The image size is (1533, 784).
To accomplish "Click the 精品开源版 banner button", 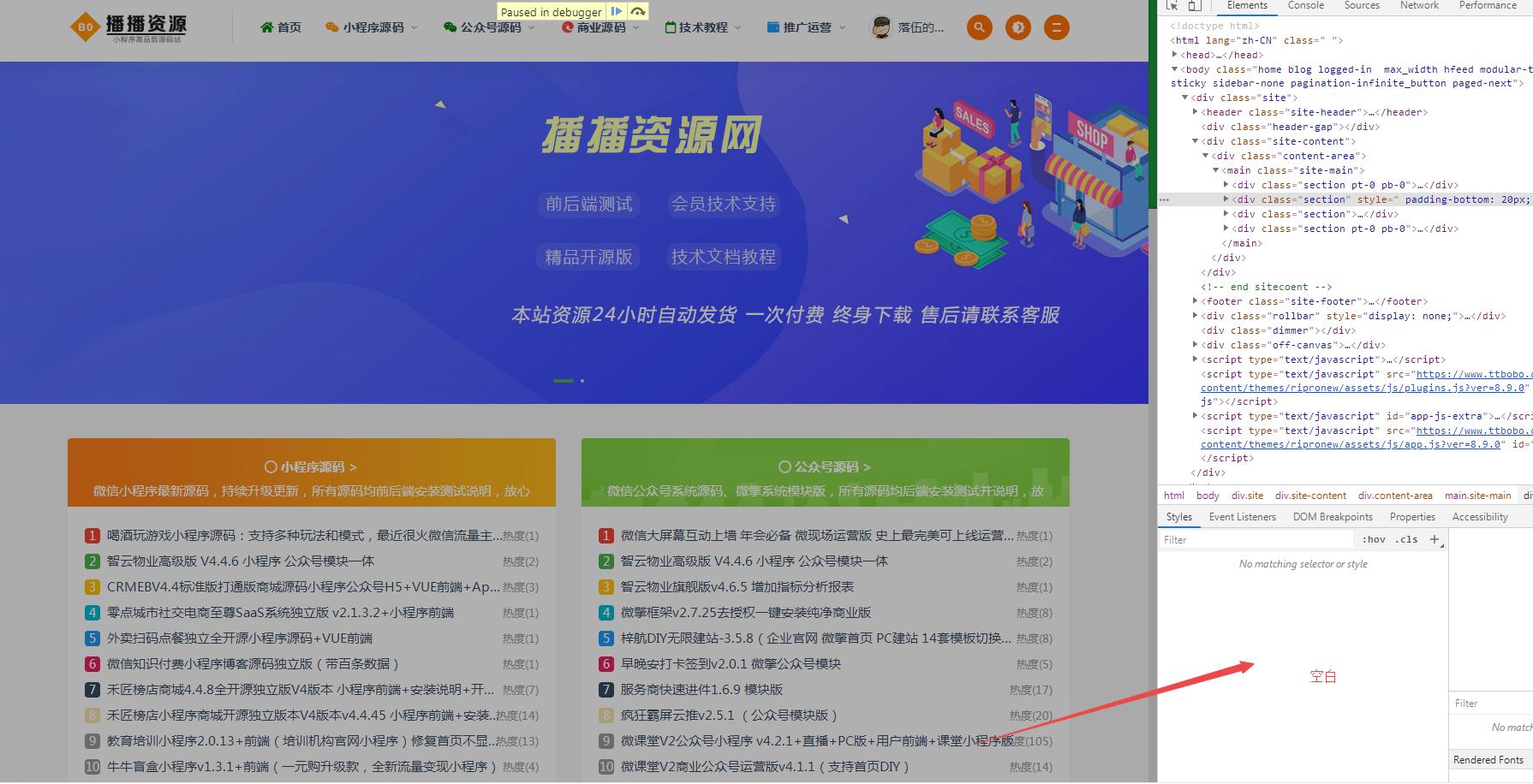I will click(x=589, y=257).
